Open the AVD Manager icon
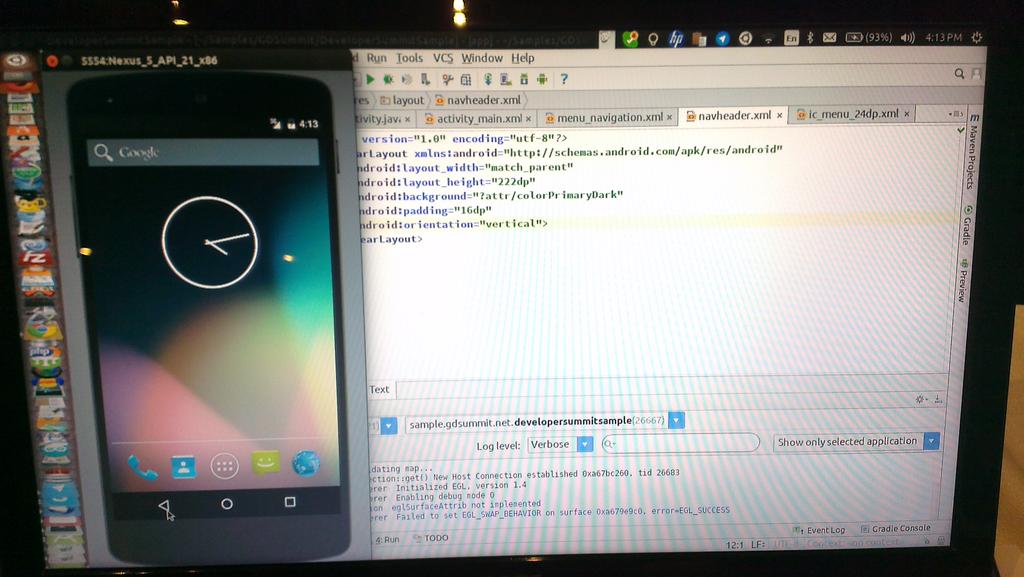The height and width of the screenshot is (577, 1024). click(x=505, y=80)
